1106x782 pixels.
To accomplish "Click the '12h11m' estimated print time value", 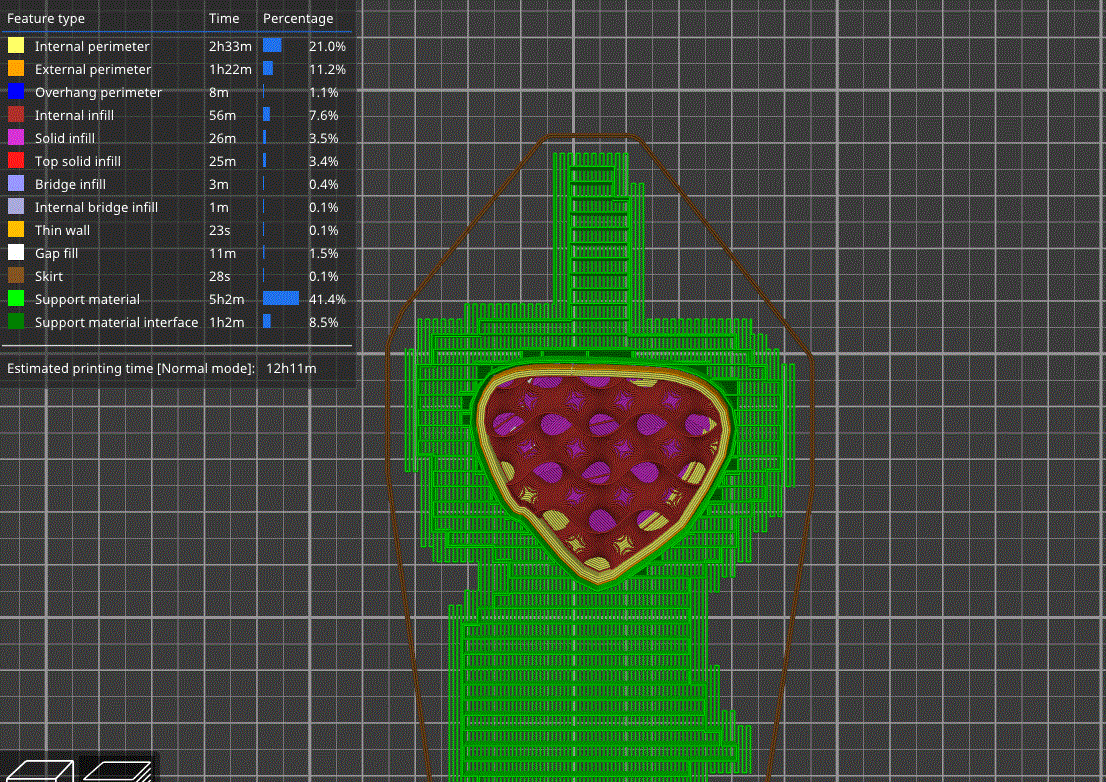I will tap(291, 368).
